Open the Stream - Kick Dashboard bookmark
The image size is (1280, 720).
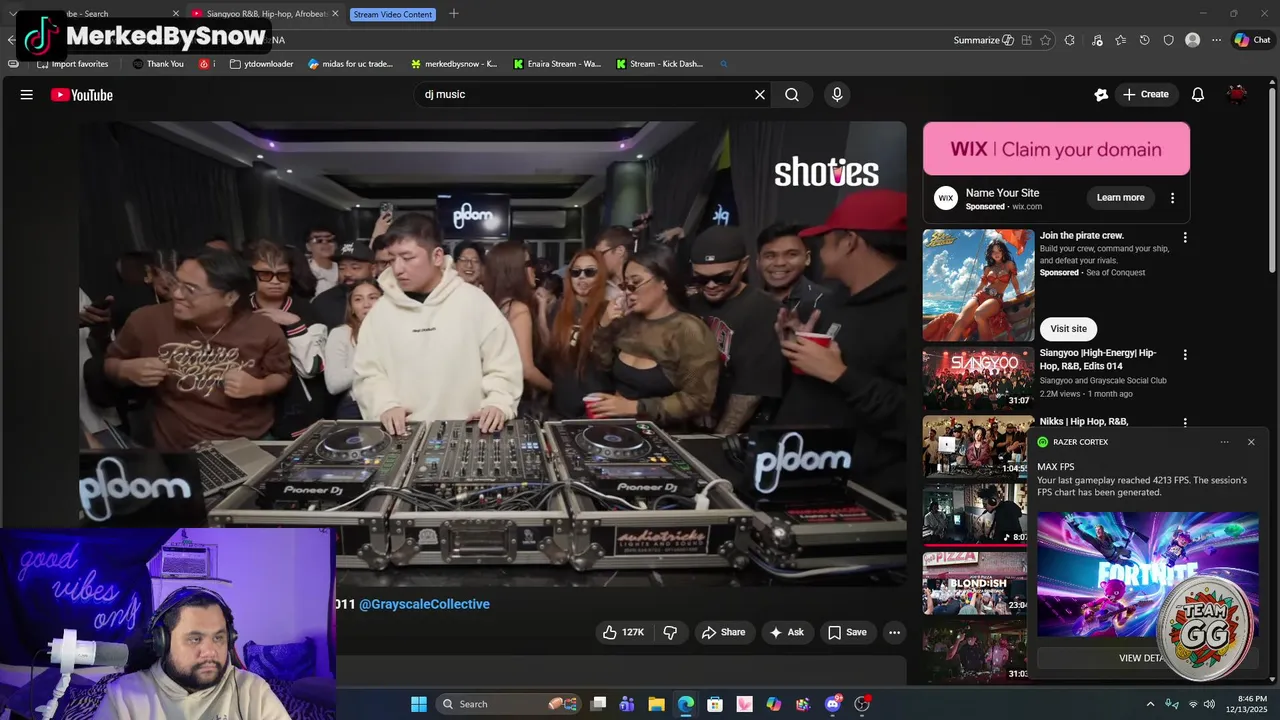[660, 64]
